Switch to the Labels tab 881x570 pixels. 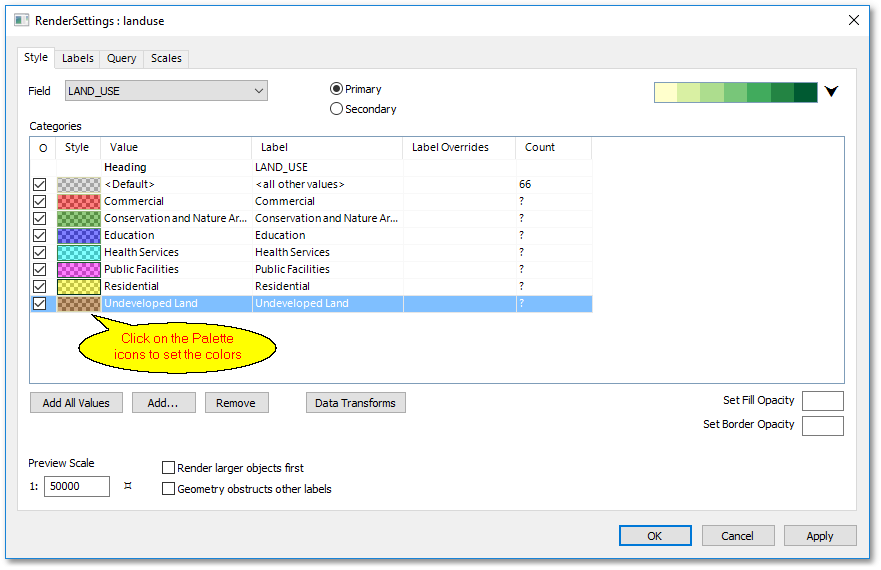point(78,58)
